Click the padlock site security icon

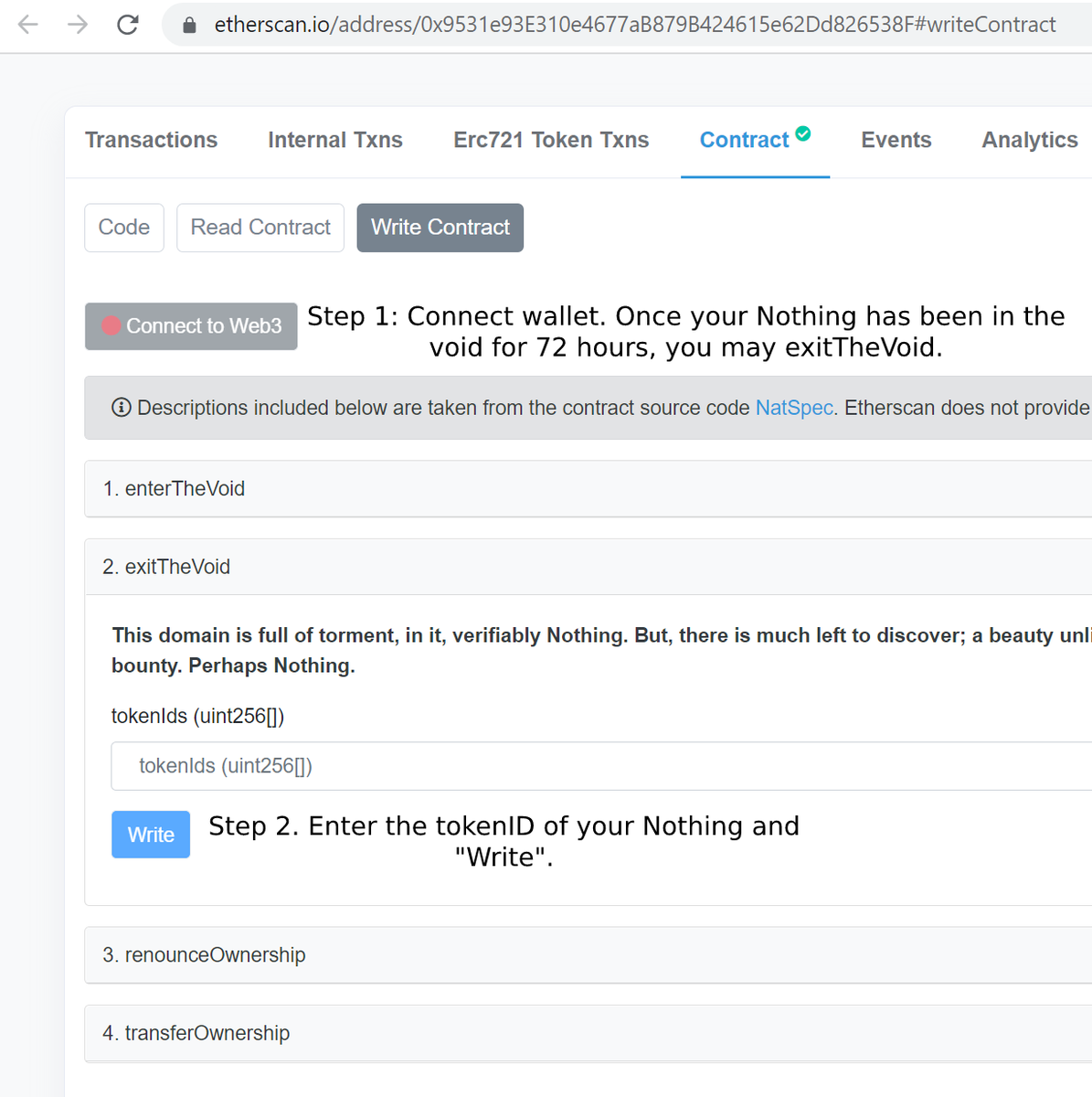(x=189, y=25)
